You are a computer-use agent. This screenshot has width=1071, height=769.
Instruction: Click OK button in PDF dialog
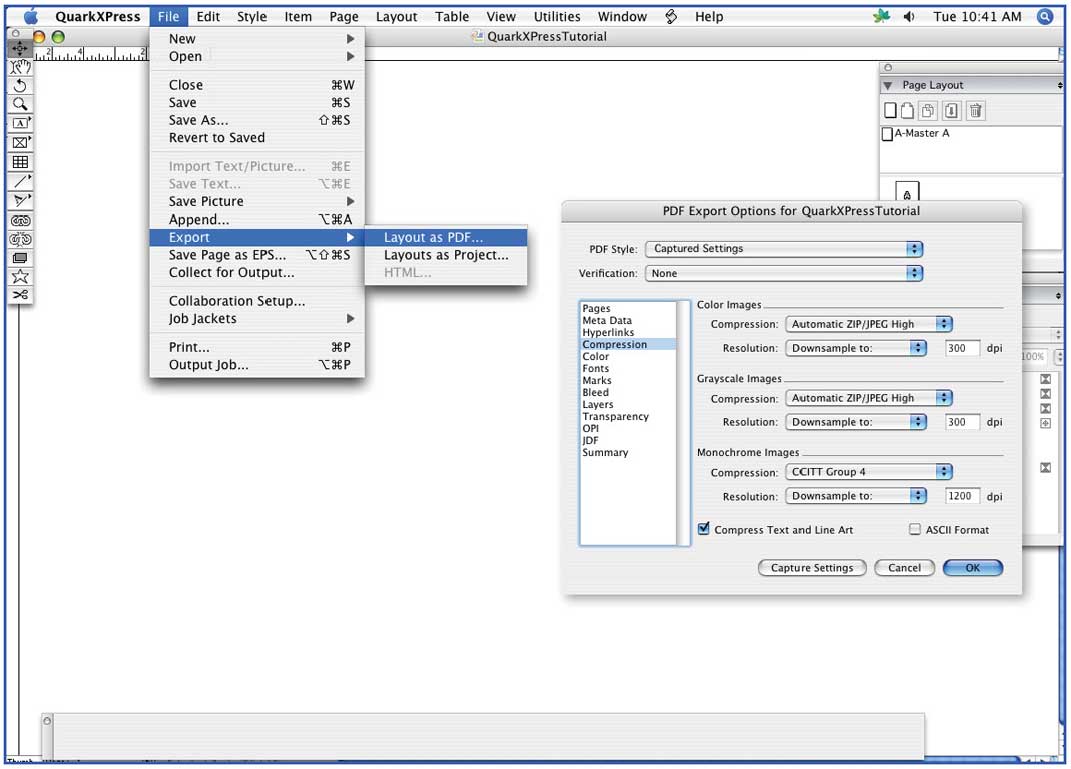[973, 568]
